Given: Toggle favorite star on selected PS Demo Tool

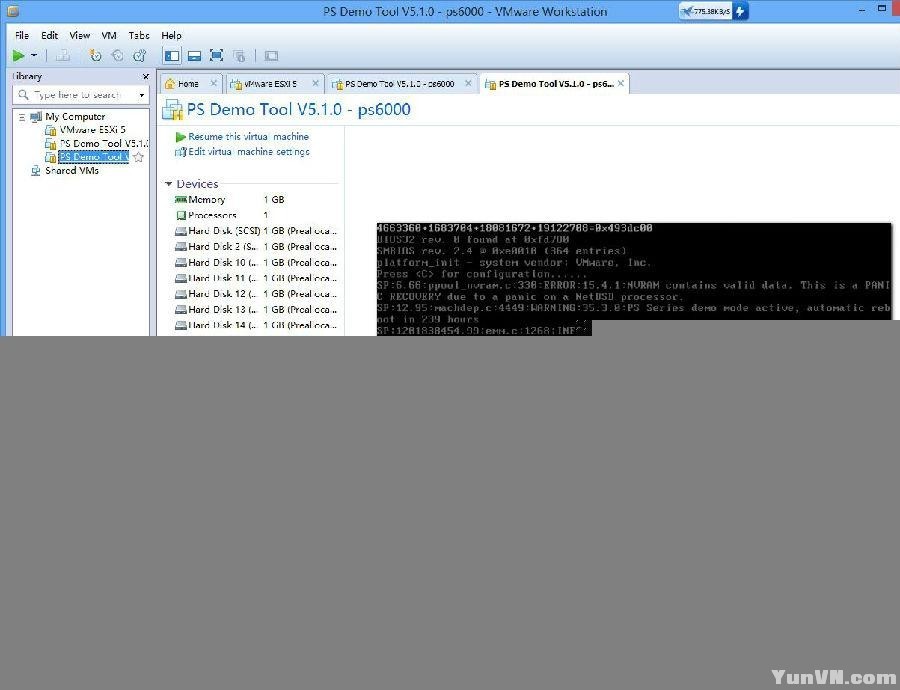Looking at the screenshot, I should click(138, 157).
